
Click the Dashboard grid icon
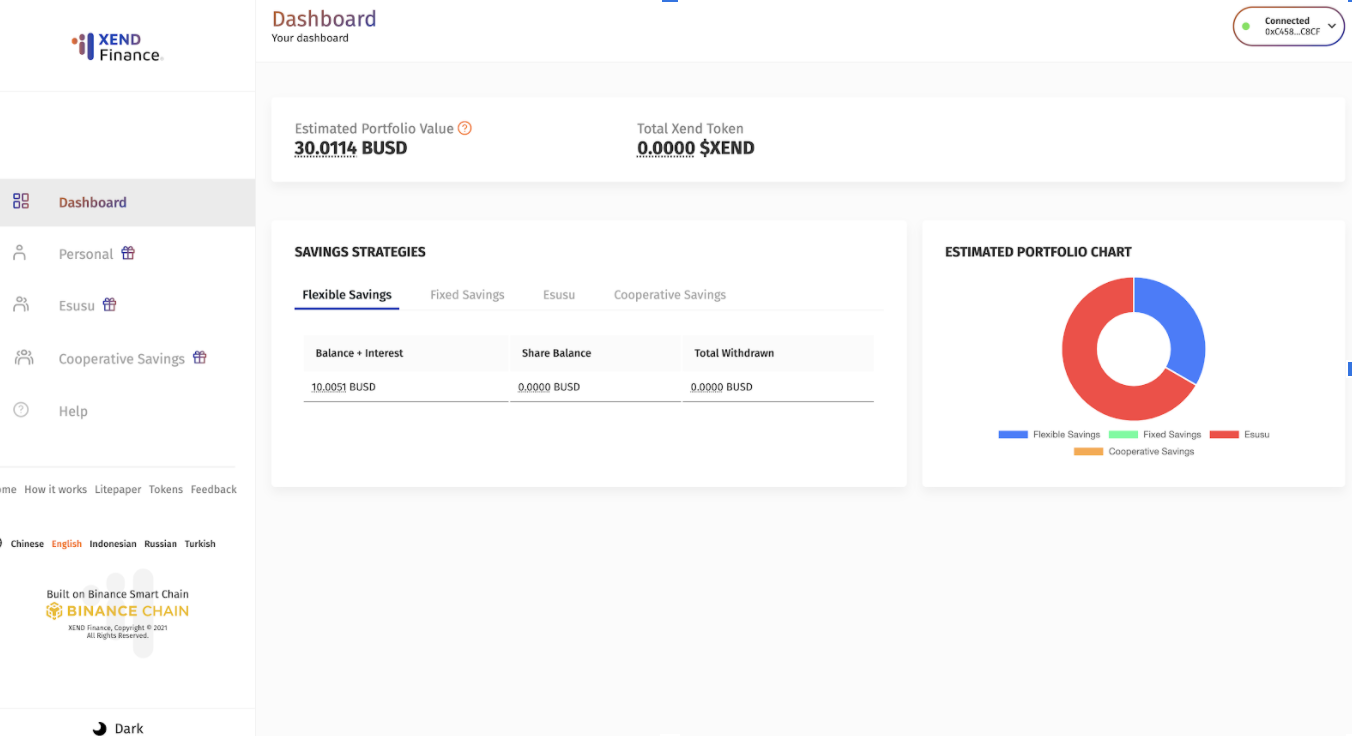coord(21,202)
